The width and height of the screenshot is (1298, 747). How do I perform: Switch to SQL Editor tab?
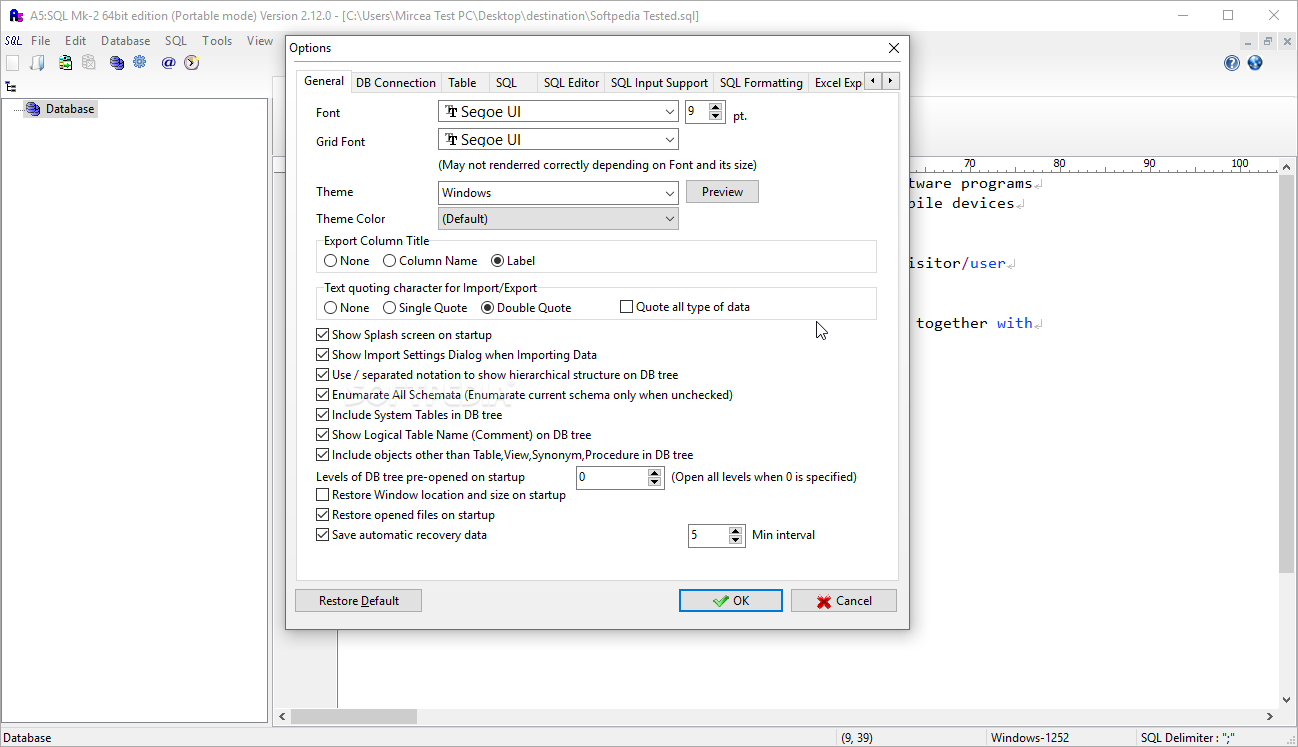[x=571, y=83]
